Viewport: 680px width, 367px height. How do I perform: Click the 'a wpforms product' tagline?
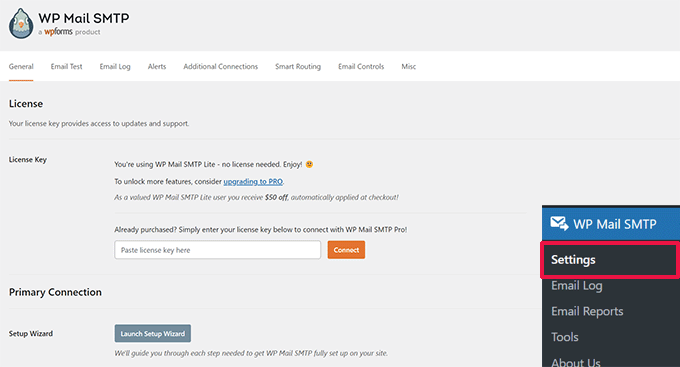coord(69,32)
